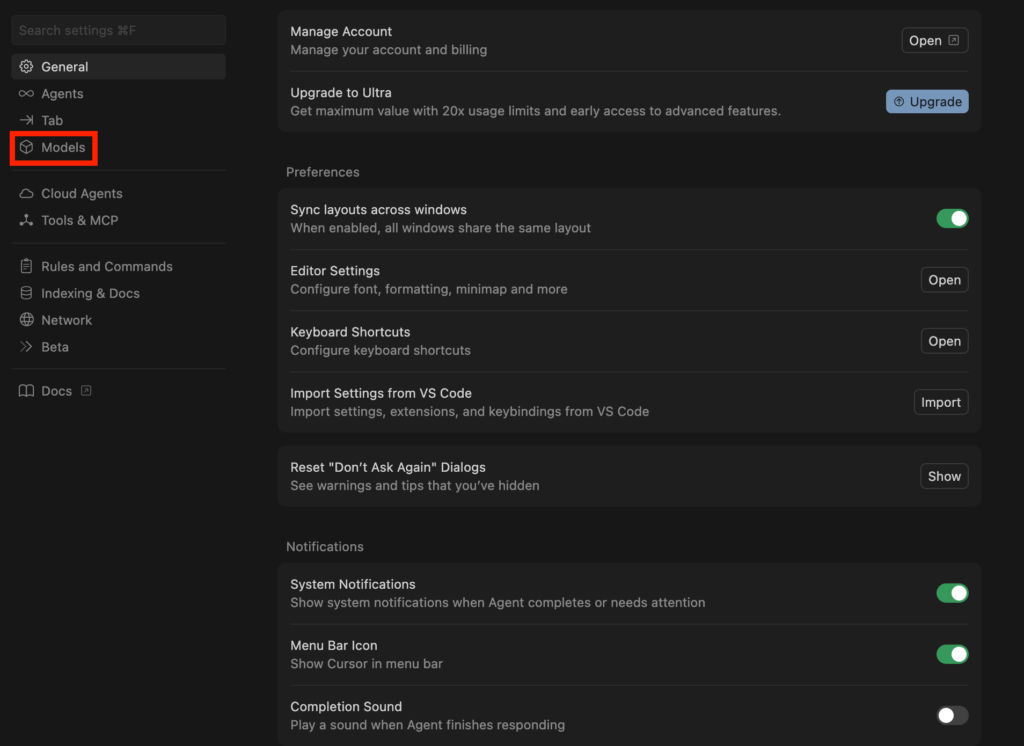This screenshot has height=746, width=1024.
Task: Click the Models cube icon
Action: [27, 148]
